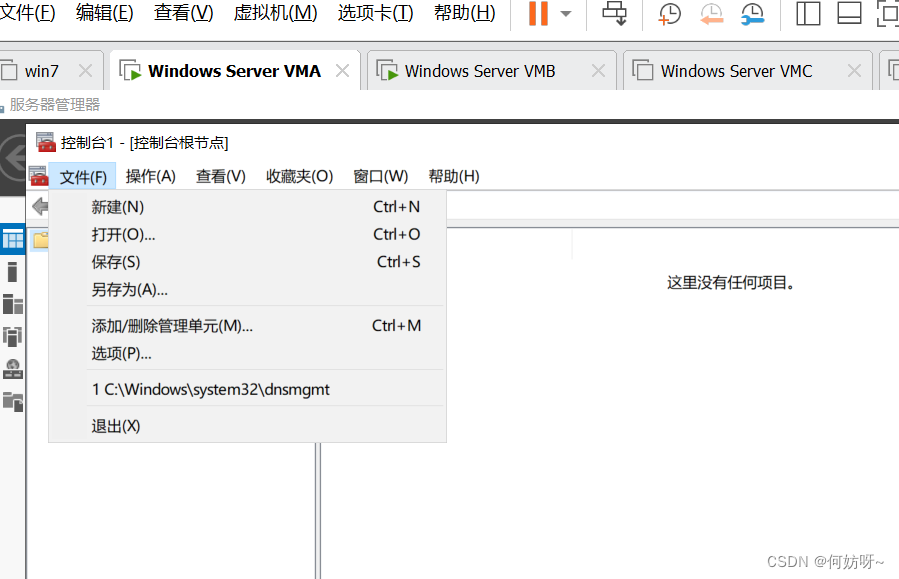This screenshot has width=899, height=579.
Task: Open recent file C:\Windows\system32\dnsmgmt
Action: tap(247, 390)
